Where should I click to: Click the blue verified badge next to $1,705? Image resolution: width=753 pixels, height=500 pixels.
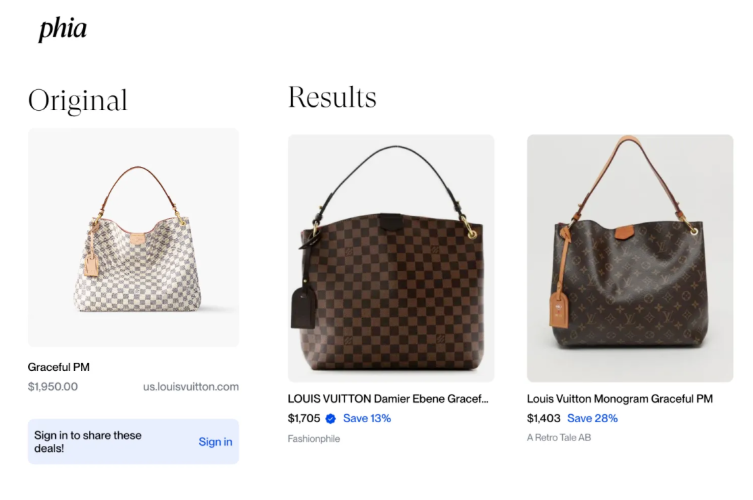click(x=330, y=419)
